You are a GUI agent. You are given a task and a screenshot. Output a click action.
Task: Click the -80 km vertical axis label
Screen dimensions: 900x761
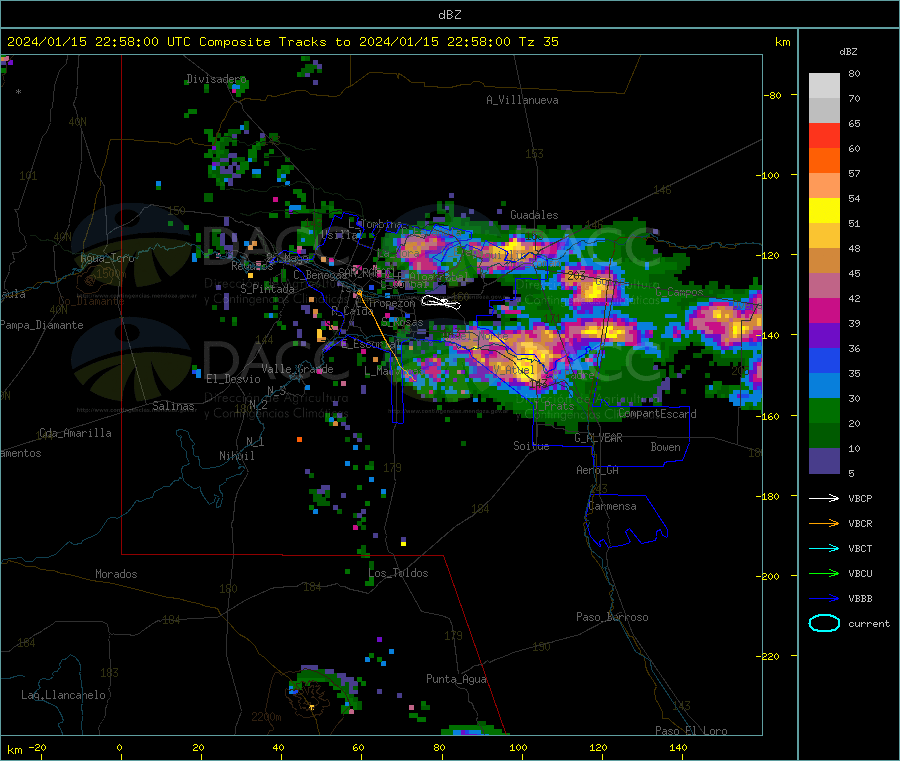773,95
